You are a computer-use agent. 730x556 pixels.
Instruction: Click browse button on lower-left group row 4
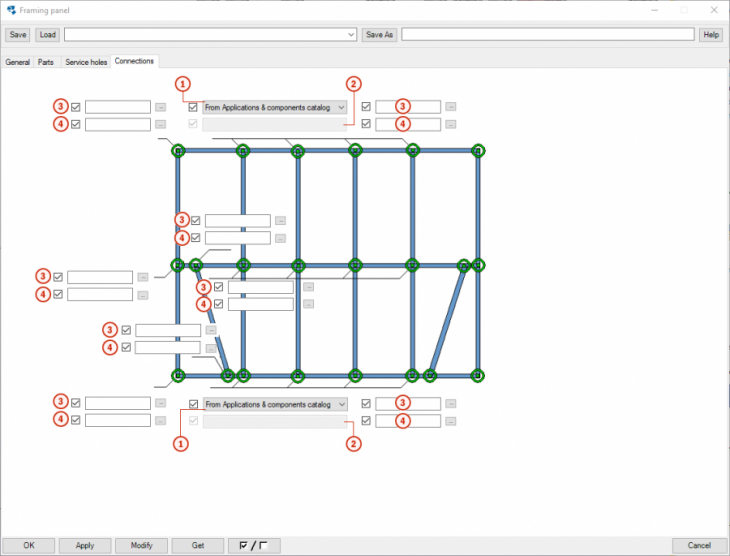[160, 421]
